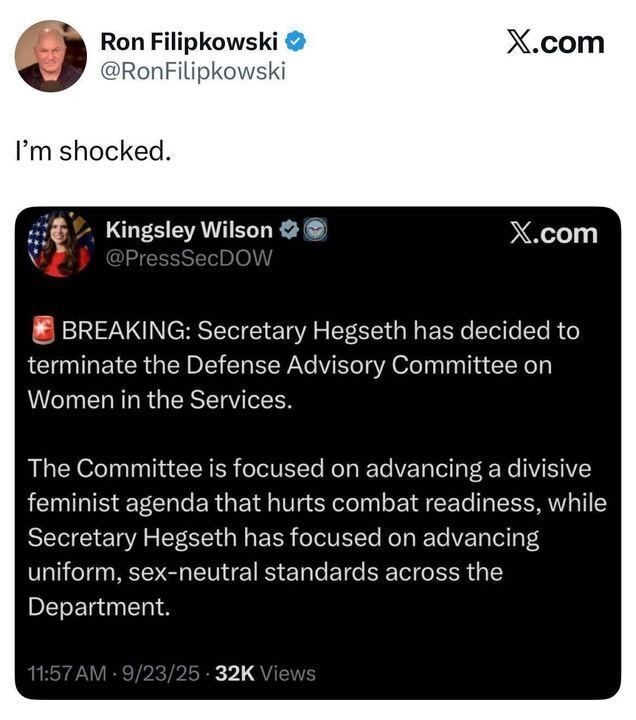Click the government seal badge beside Kingsley Wilson

pos(313,230)
